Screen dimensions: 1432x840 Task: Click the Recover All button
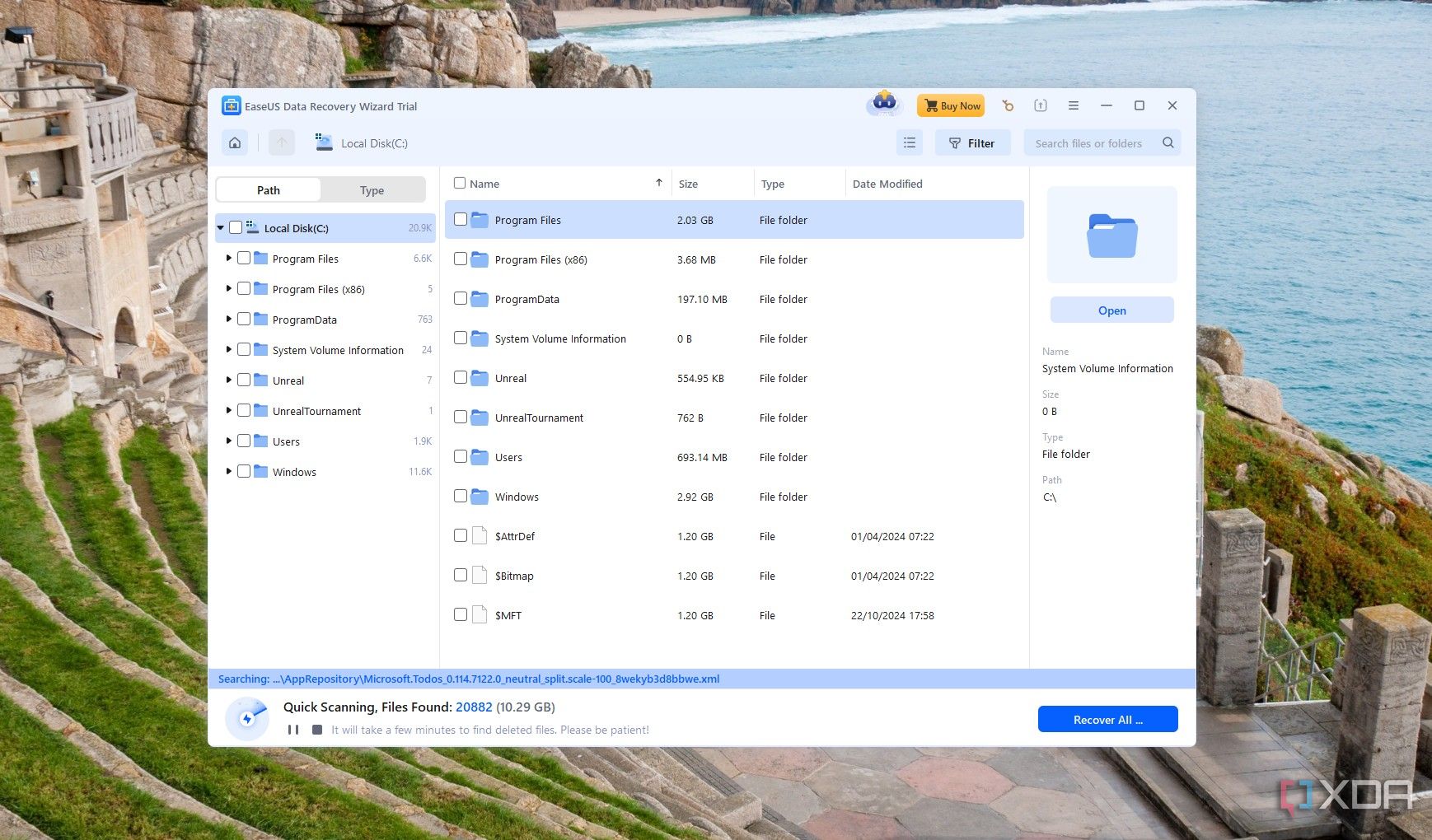pos(1107,719)
